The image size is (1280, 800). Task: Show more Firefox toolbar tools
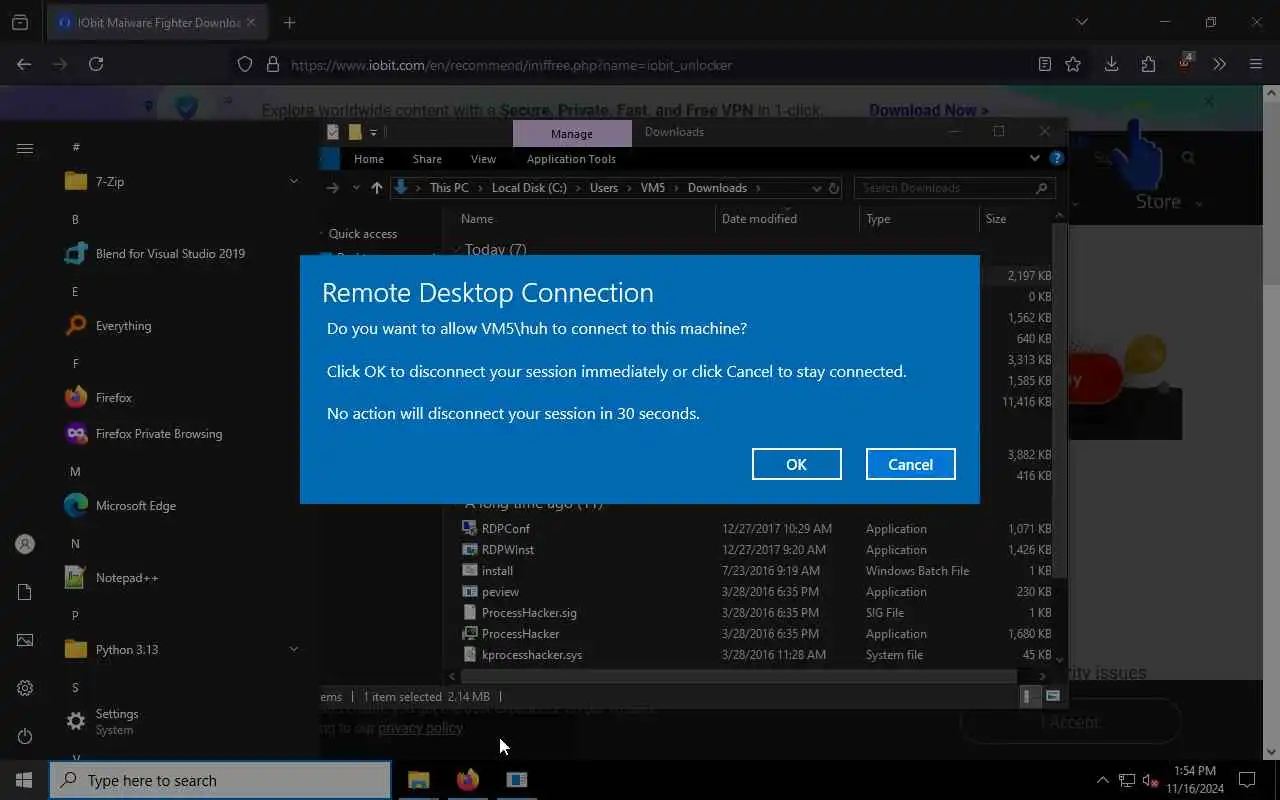tap(1219, 64)
